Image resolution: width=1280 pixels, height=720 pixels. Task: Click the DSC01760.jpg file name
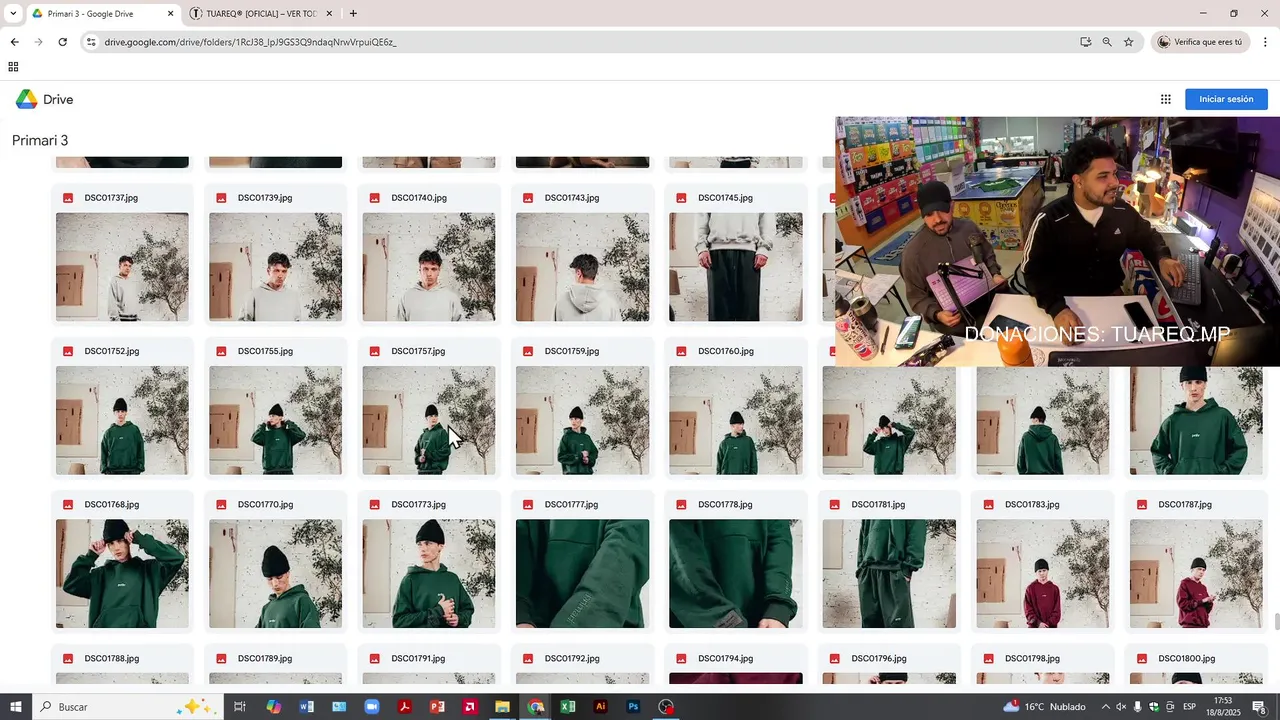725,351
